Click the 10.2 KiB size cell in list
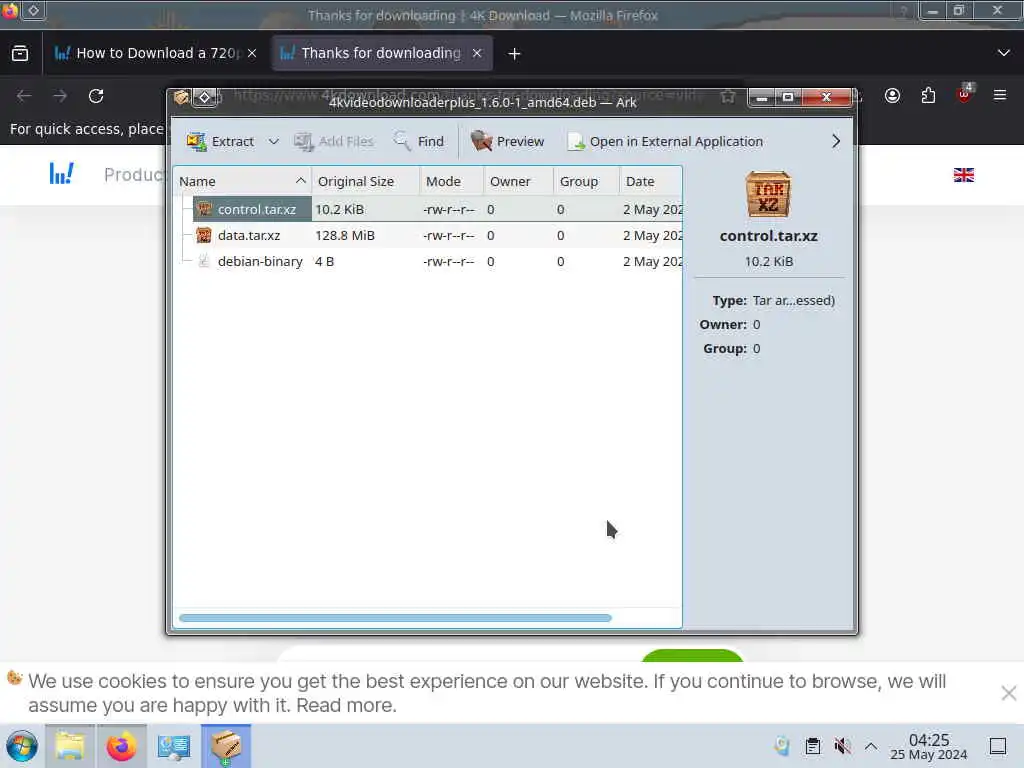The height and width of the screenshot is (768, 1024). point(340,209)
